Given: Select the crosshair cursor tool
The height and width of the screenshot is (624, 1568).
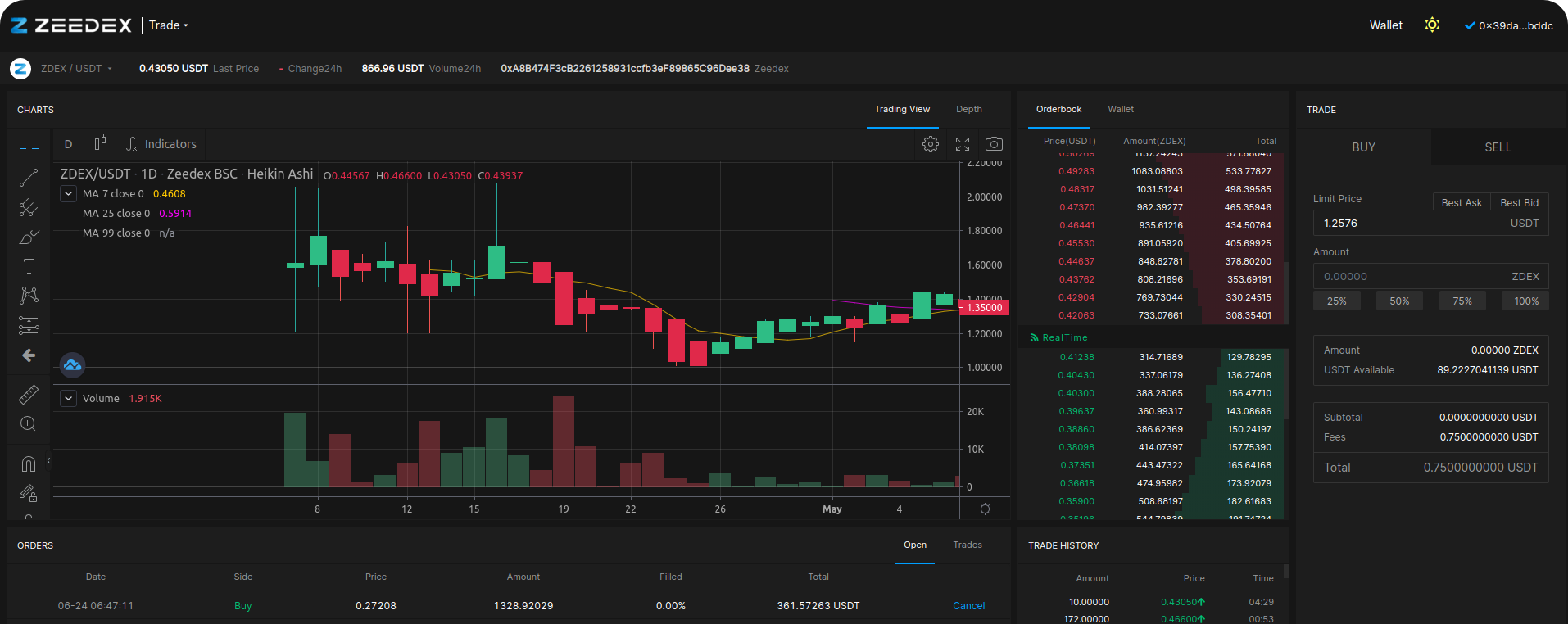Looking at the screenshot, I should (x=29, y=148).
